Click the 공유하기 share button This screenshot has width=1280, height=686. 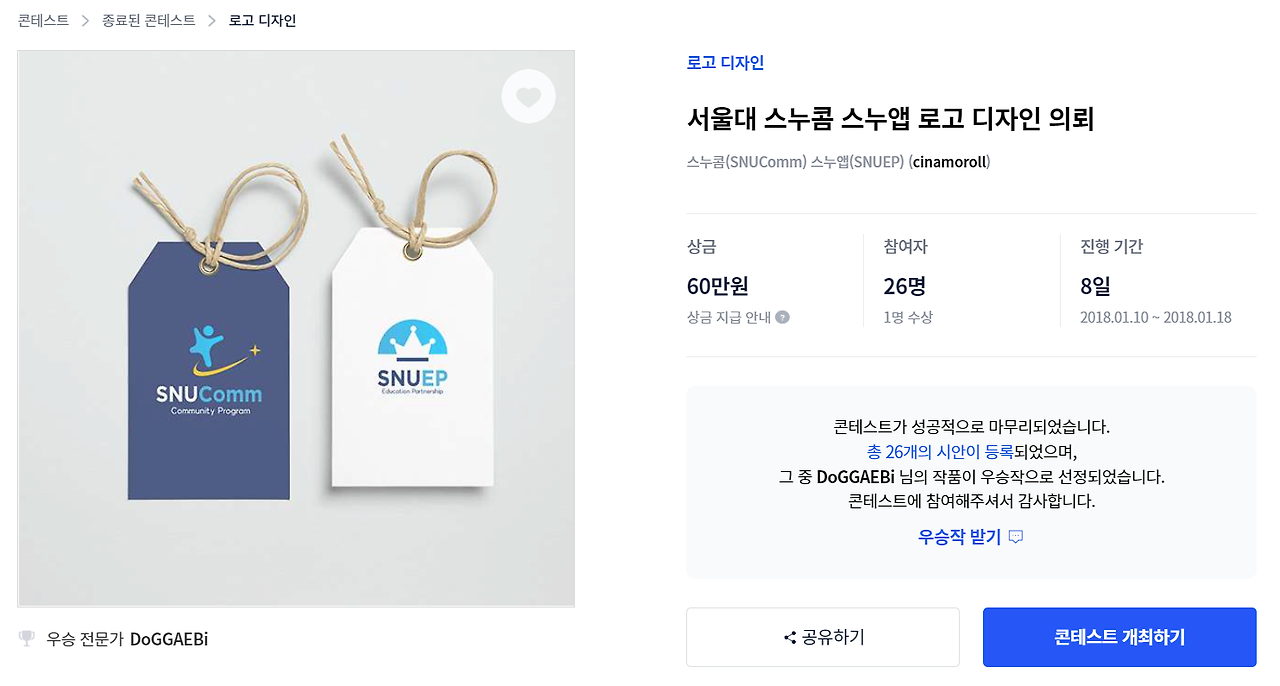pyautogui.click(x=823, y=637)
